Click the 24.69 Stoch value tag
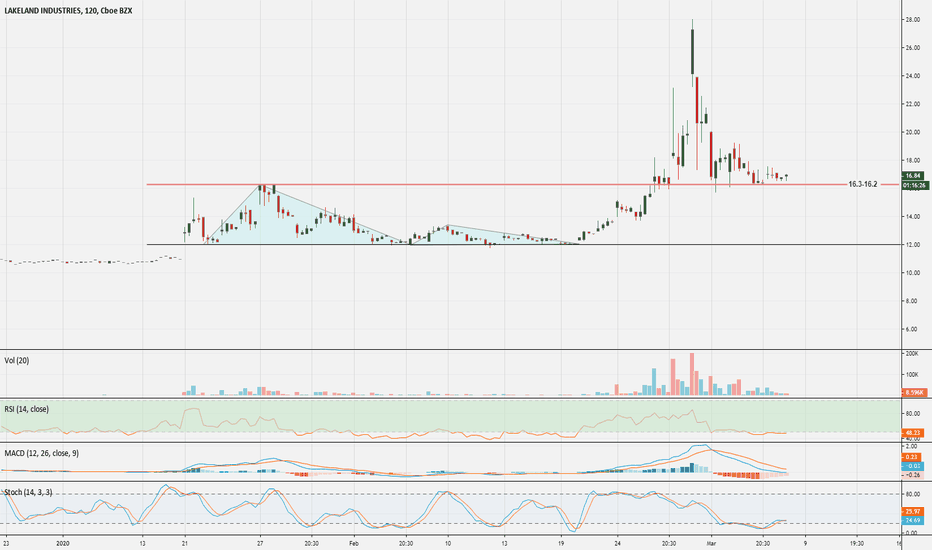The height and width of the screenshot is (550, 932). 912,520
